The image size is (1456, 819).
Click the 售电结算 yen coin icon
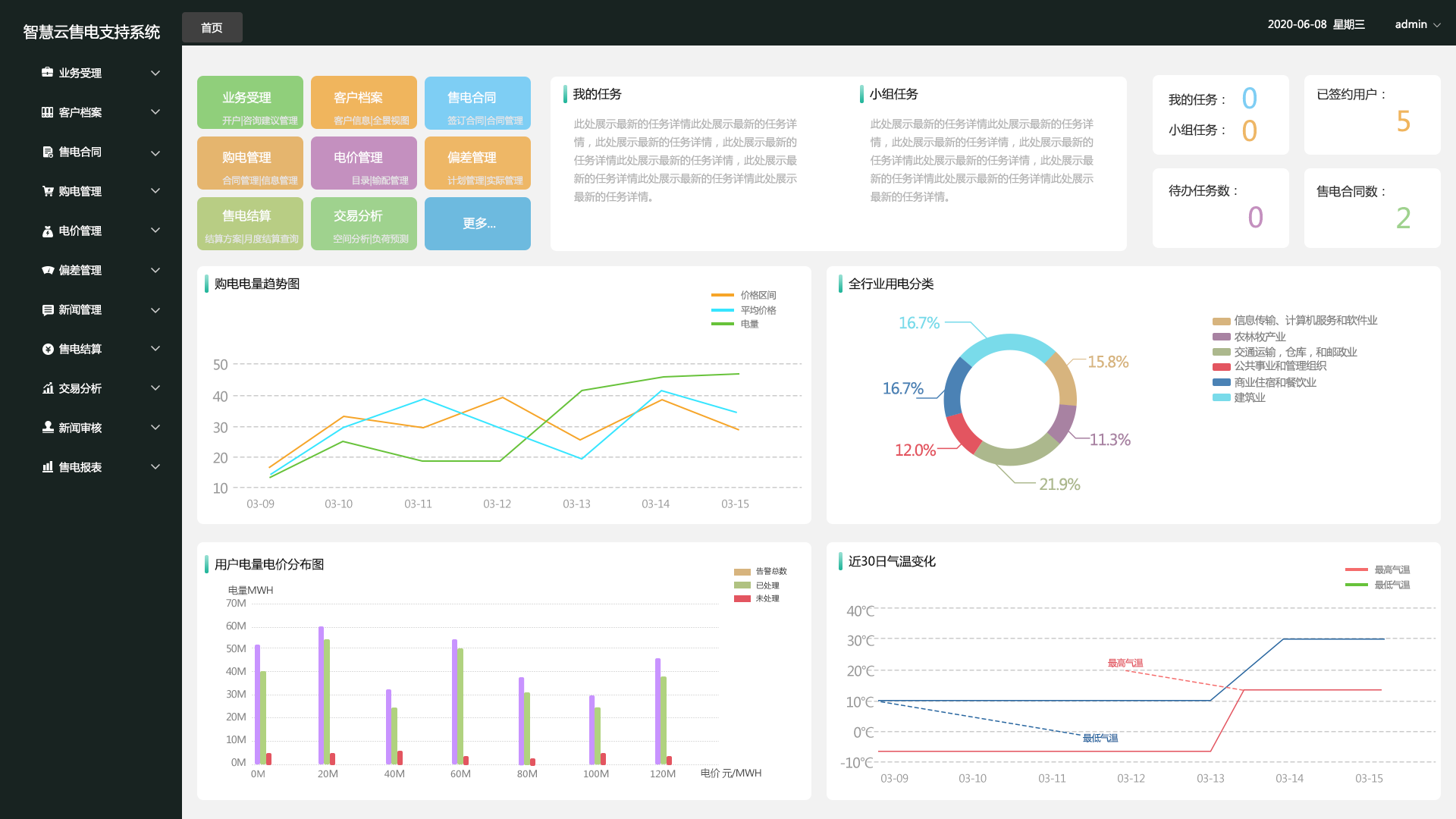pos(48,349)
